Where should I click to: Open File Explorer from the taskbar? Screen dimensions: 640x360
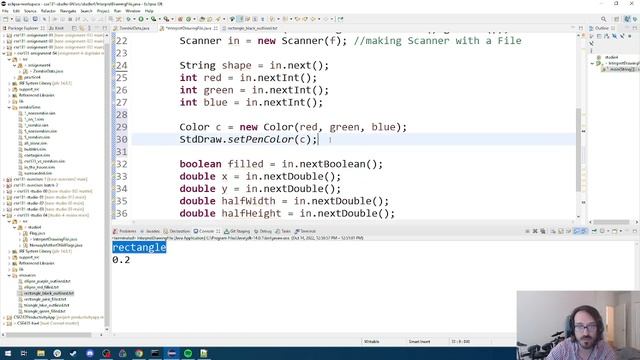point(40,353)
